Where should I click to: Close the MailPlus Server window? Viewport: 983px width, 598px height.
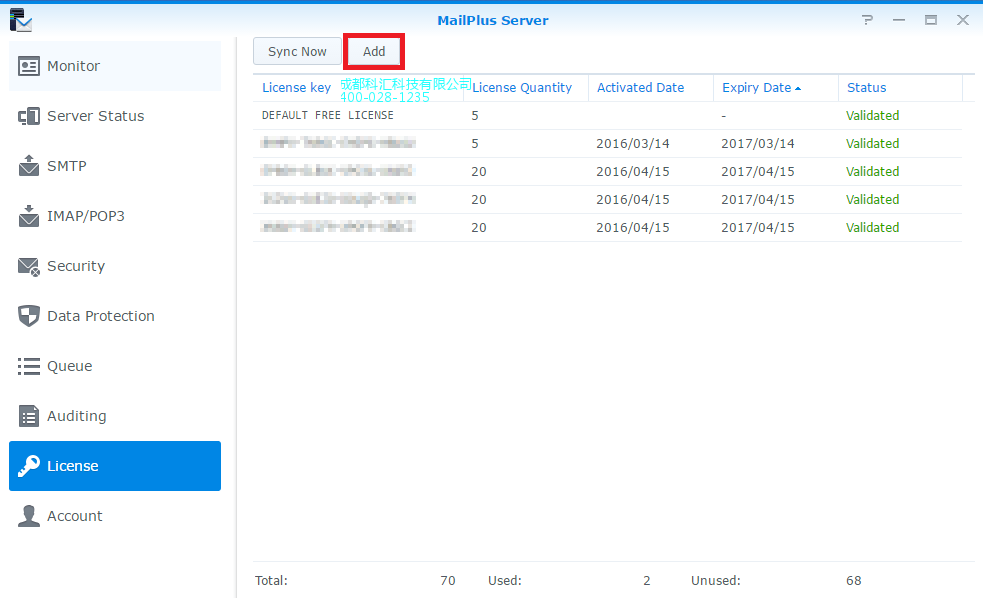point(963,20)
